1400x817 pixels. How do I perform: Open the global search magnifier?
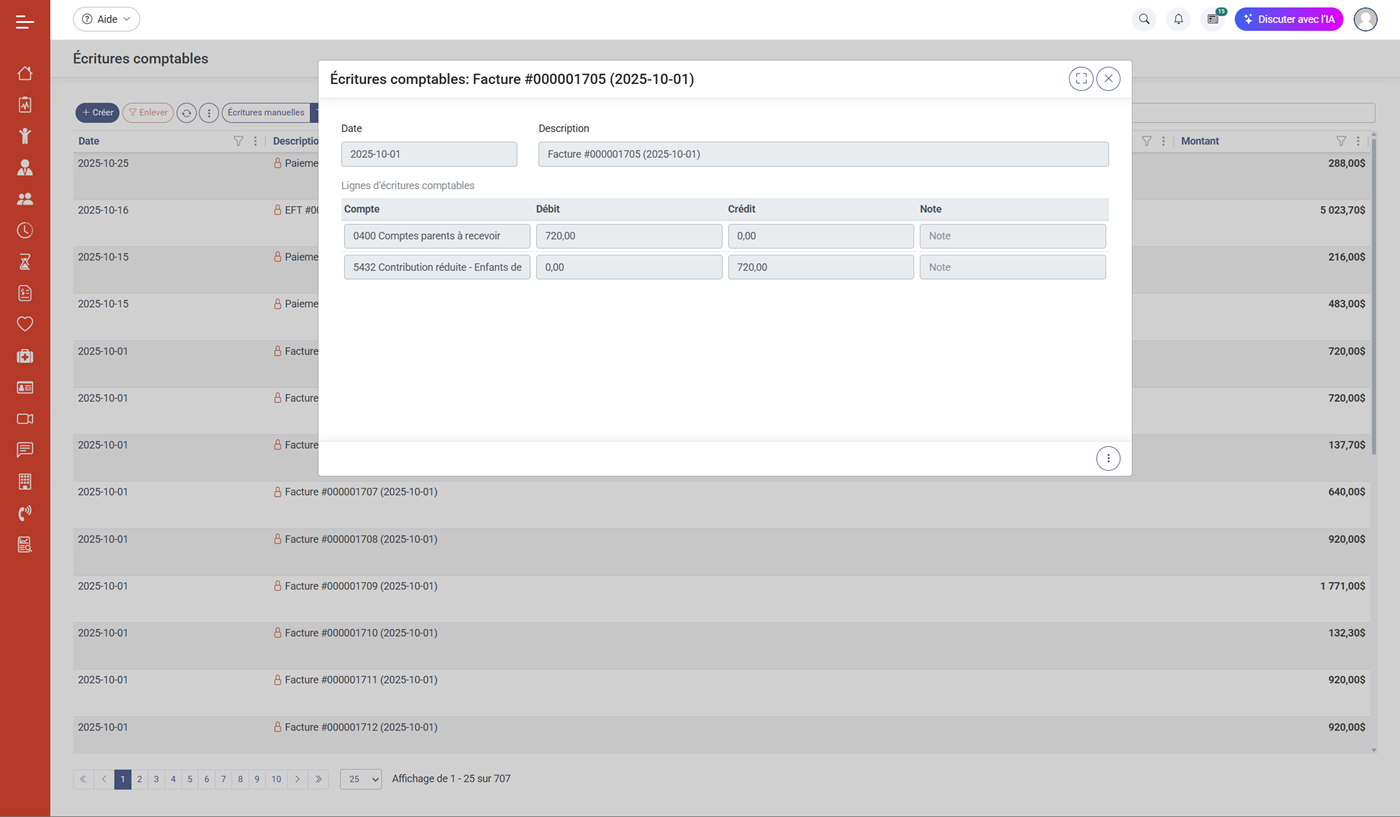(1144, 19)
